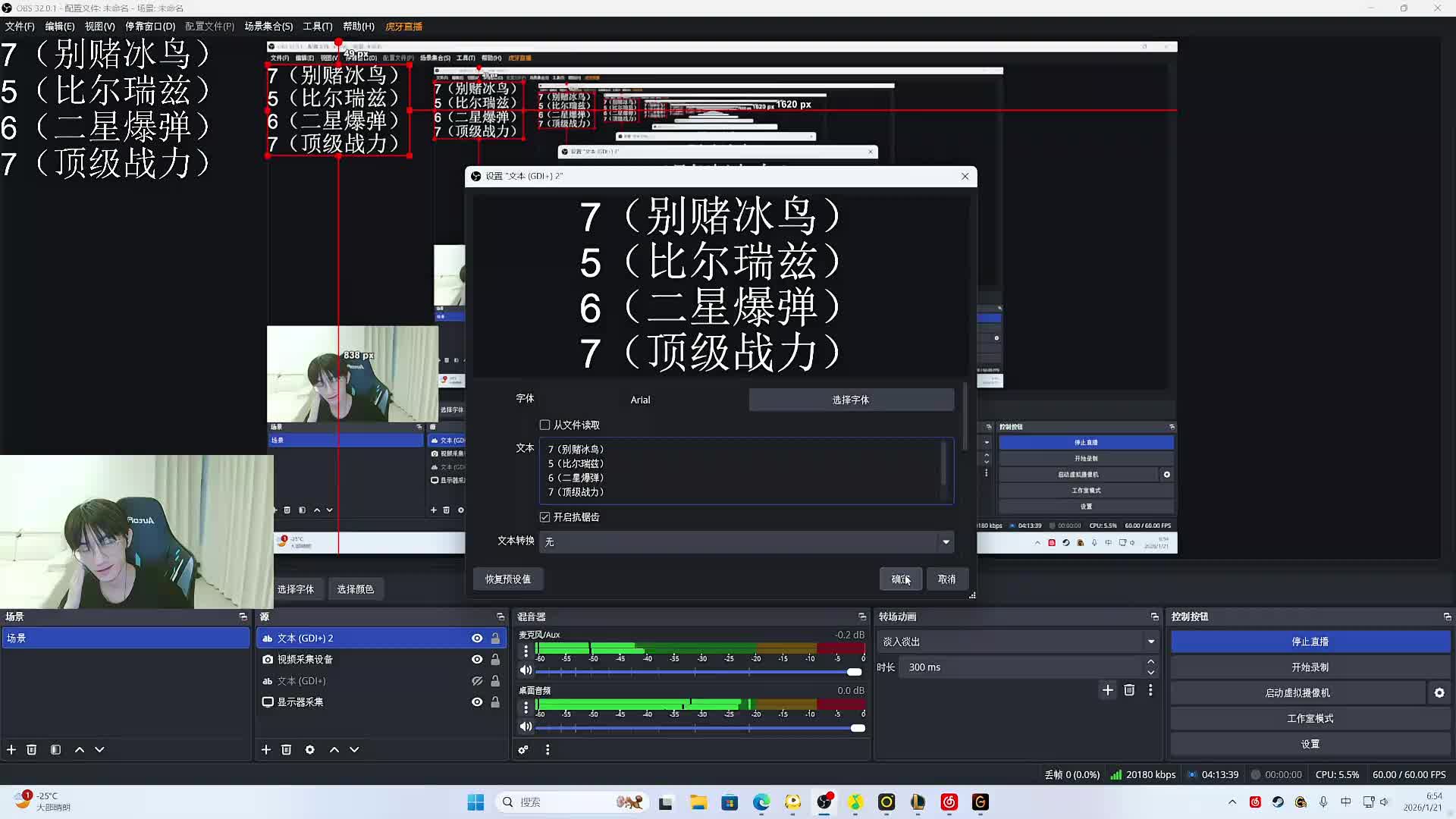Screen dimensions: 1456x819
Task: Uncheck the 开启抗锯齿 checkbox
Action: pos(544,517)
